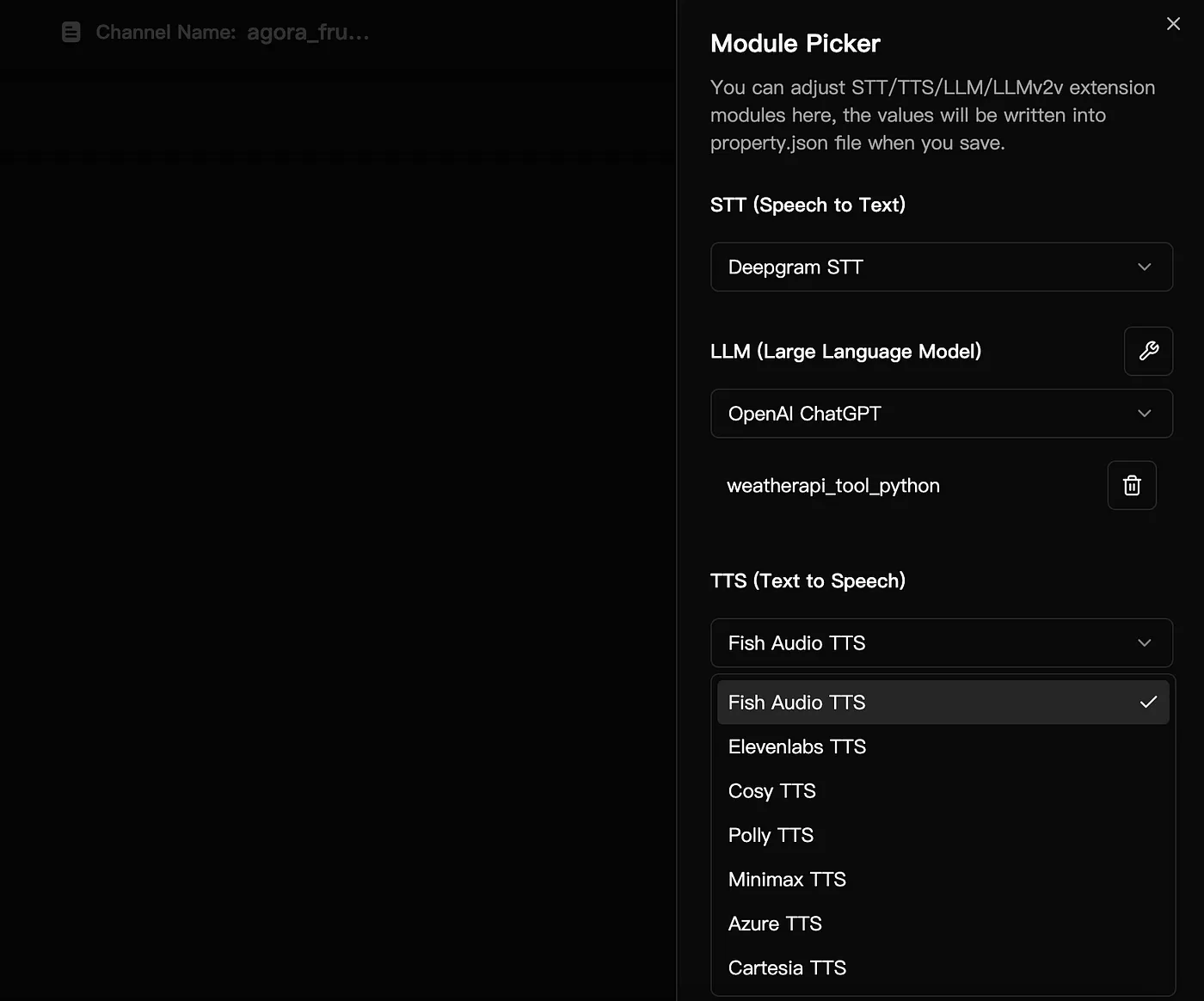
Task: Click the TTS dropdown chevron arrow
Action: point(1144,643)
